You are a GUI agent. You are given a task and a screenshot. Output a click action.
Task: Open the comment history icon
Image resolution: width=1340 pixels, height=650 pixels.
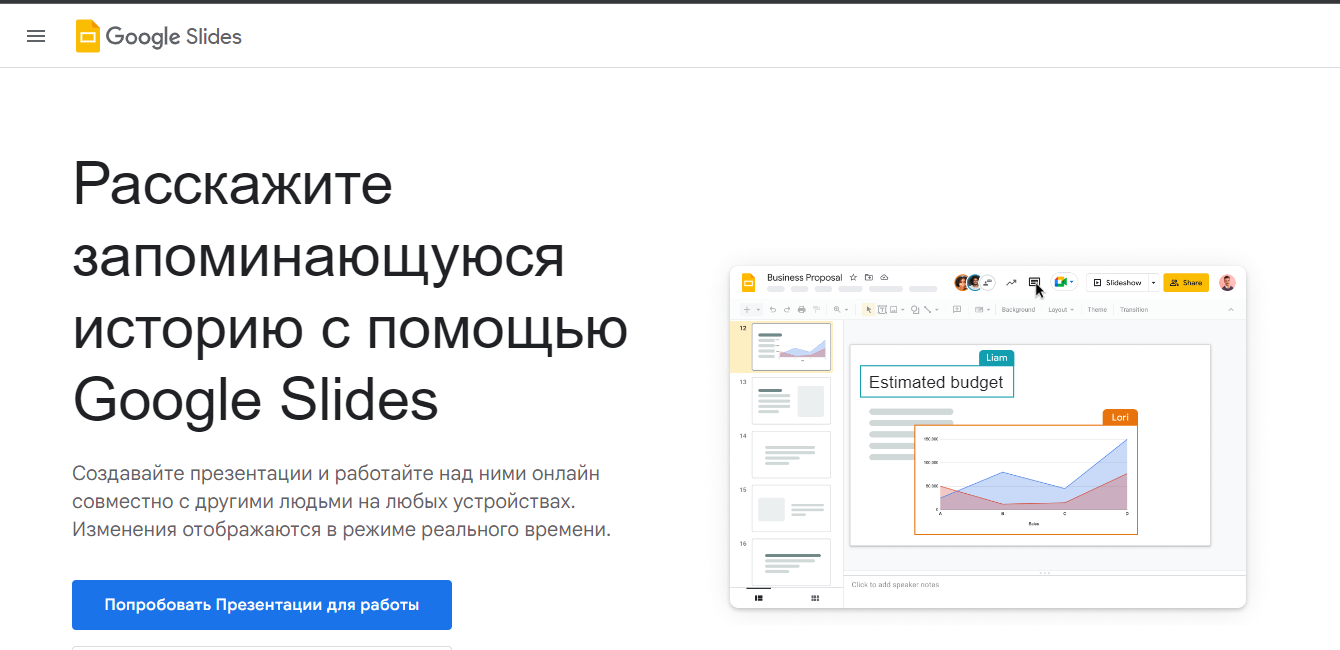[1034, 283]
